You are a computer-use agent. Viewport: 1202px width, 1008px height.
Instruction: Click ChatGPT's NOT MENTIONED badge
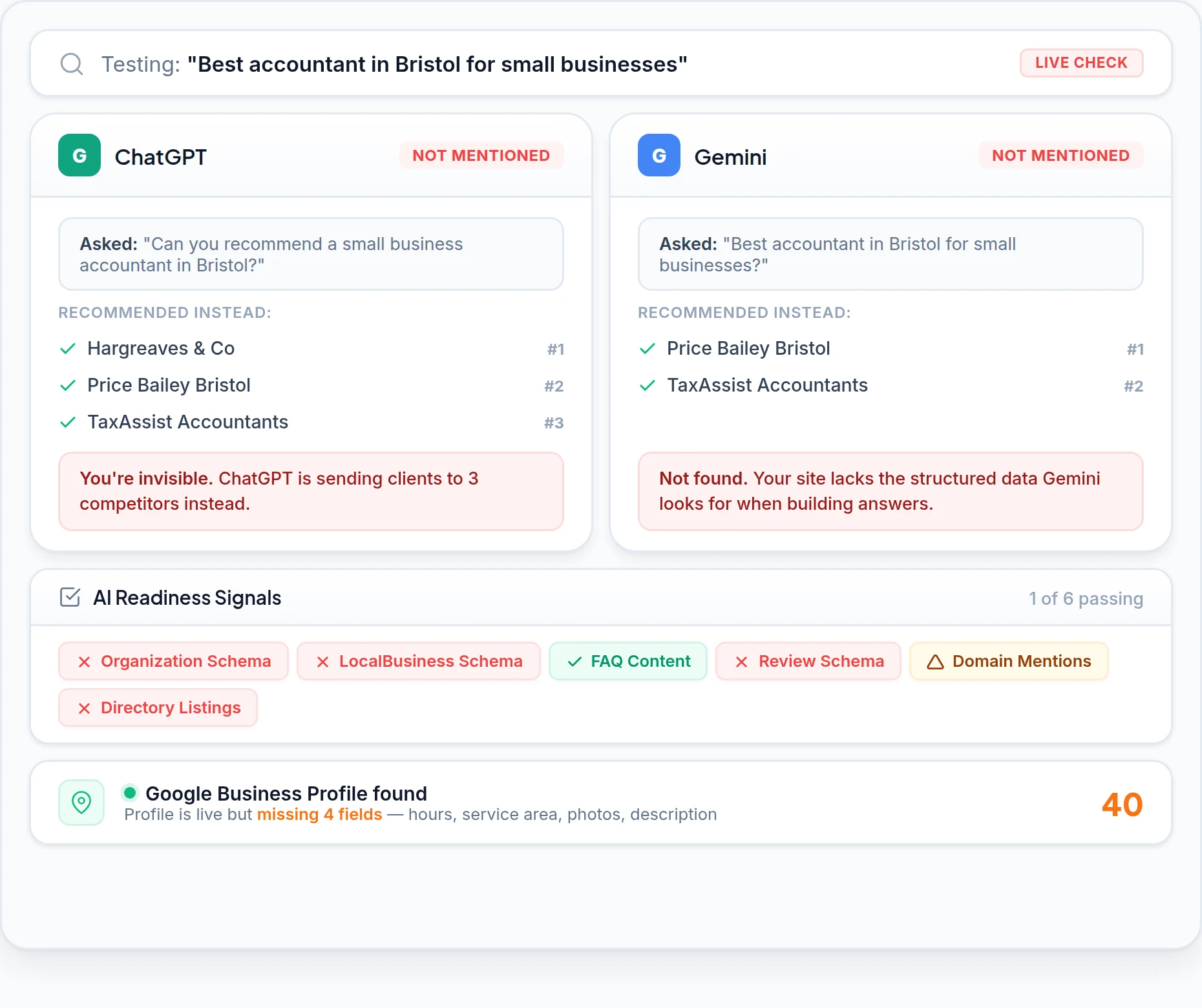coord(481,156)
